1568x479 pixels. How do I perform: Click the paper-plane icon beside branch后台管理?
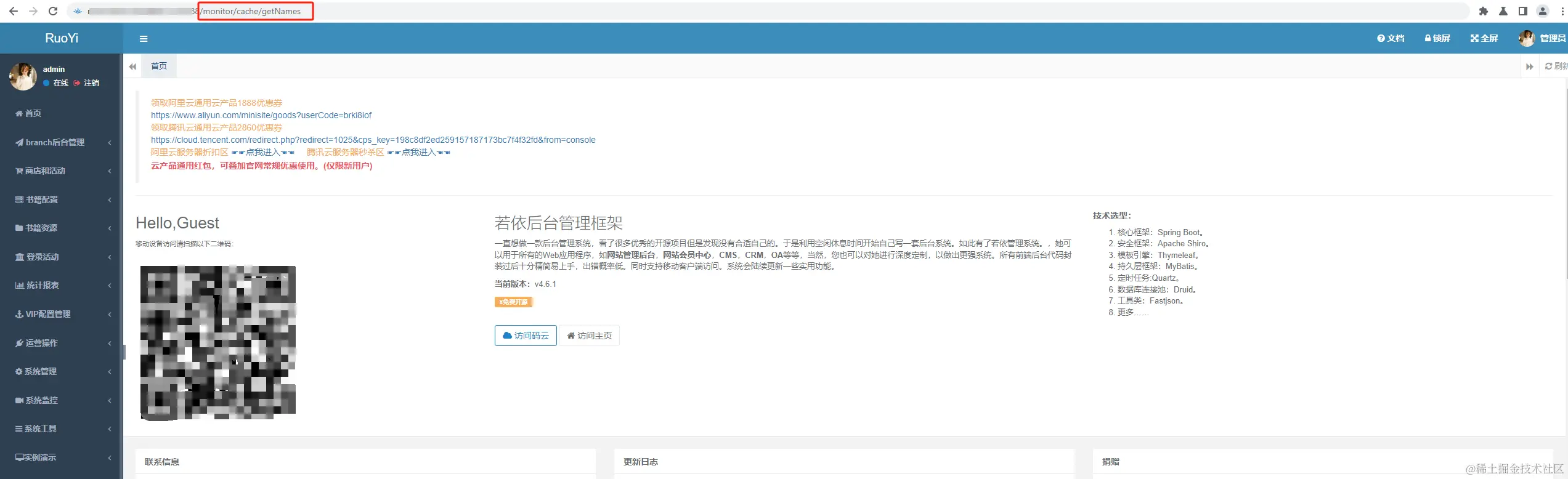pyautogui.click(x=19, y=142)
